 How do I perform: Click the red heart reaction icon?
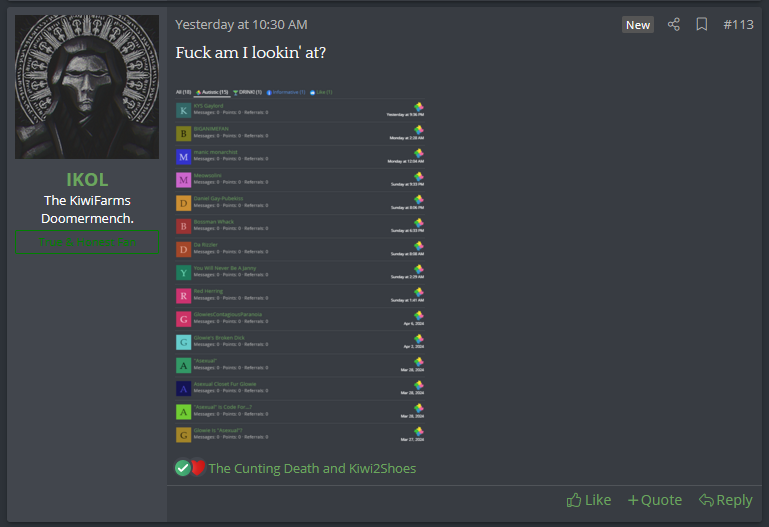[x=198, y=467]
